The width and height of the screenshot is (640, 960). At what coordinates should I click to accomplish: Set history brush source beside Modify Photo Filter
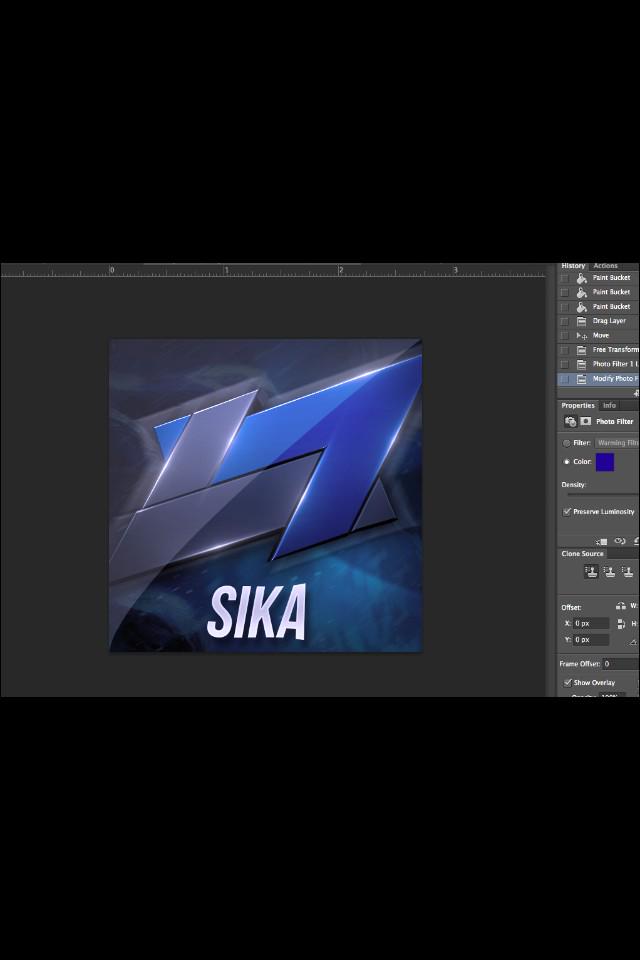564,379
